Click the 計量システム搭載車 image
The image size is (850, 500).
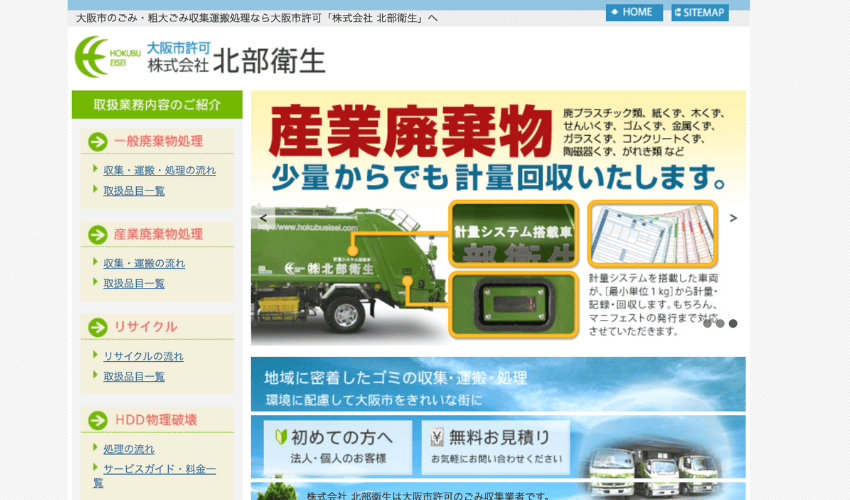(513, 234)
